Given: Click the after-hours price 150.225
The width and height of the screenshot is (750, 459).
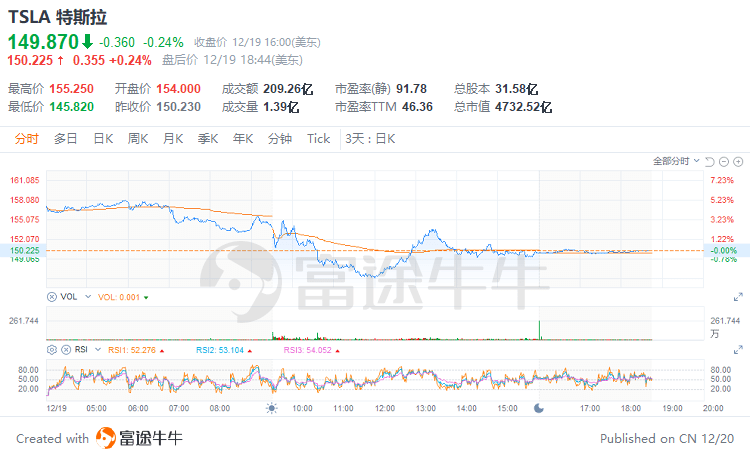Looking at the screenshot, I should pyautogui.click(x=30, y=61).
